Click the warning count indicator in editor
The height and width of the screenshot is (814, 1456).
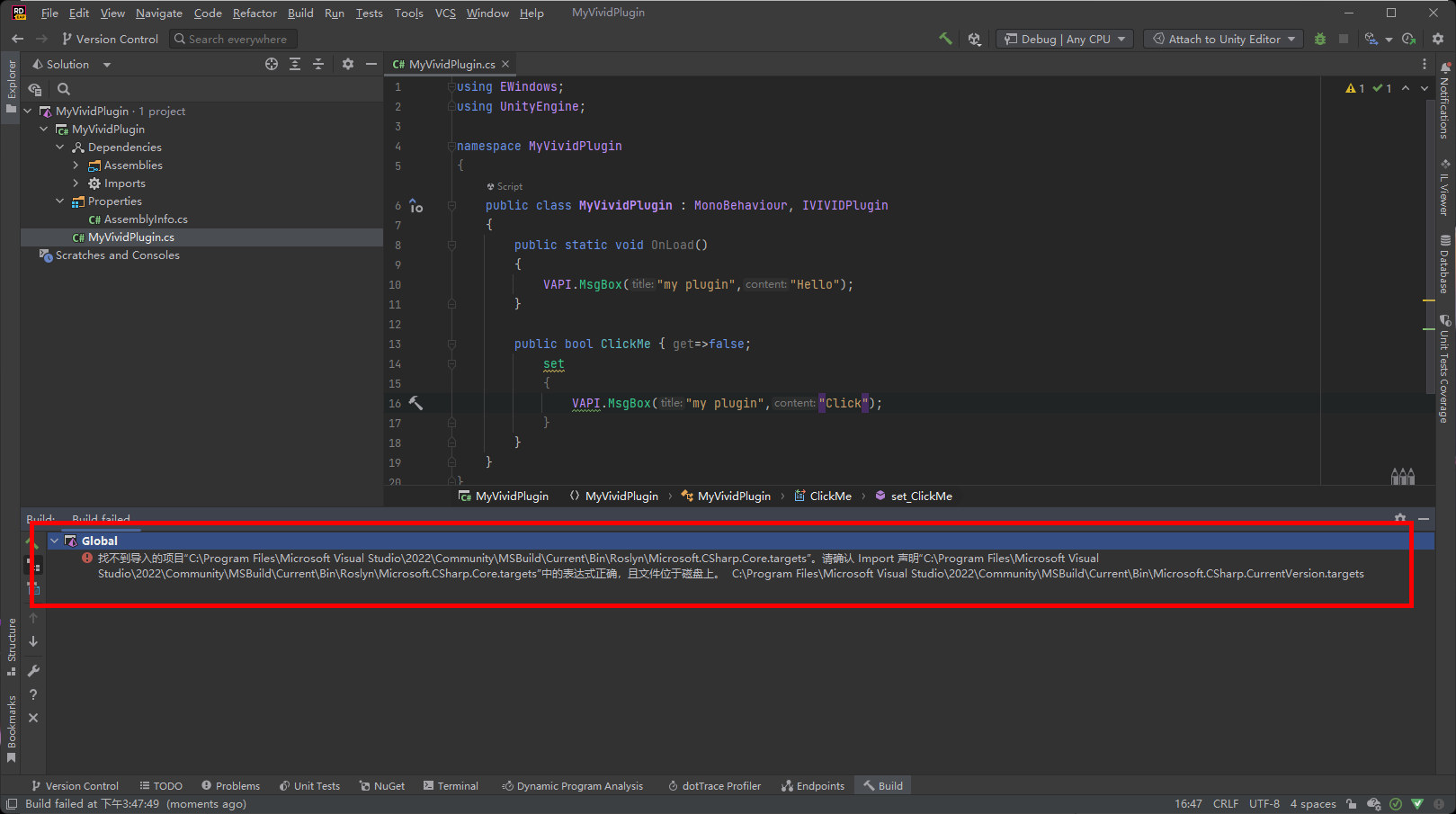(x=1355, y=88)
